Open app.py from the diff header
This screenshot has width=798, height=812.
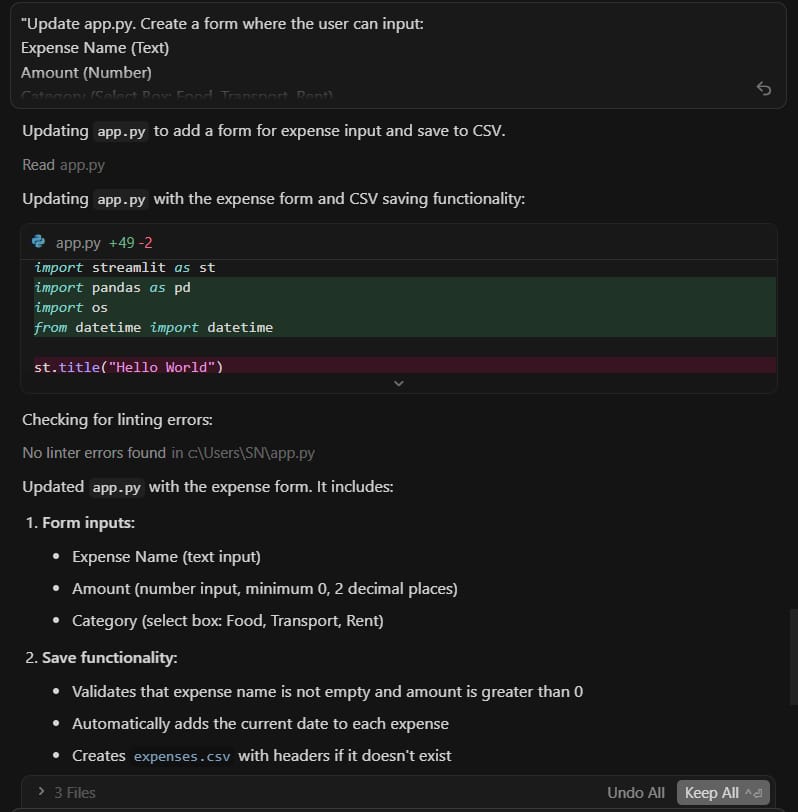click(76, 242)
